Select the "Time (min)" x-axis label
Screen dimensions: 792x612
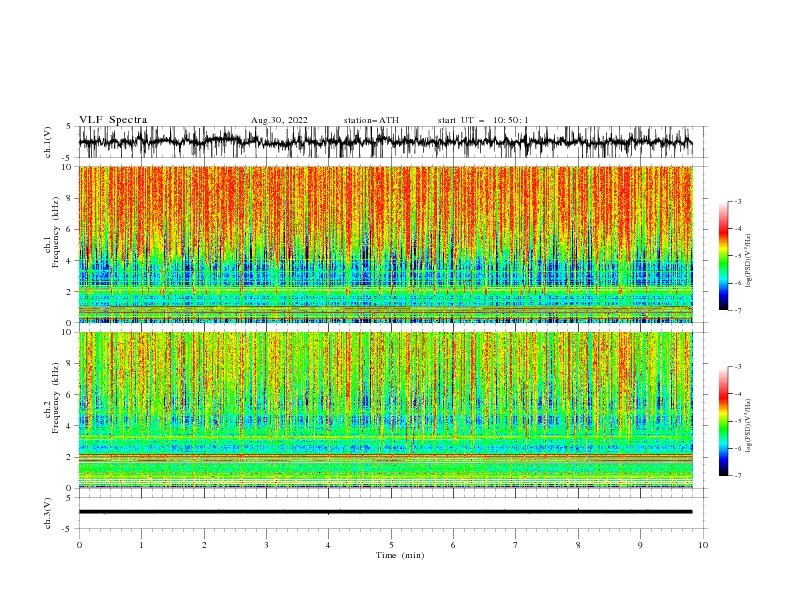tap(400, 555)
